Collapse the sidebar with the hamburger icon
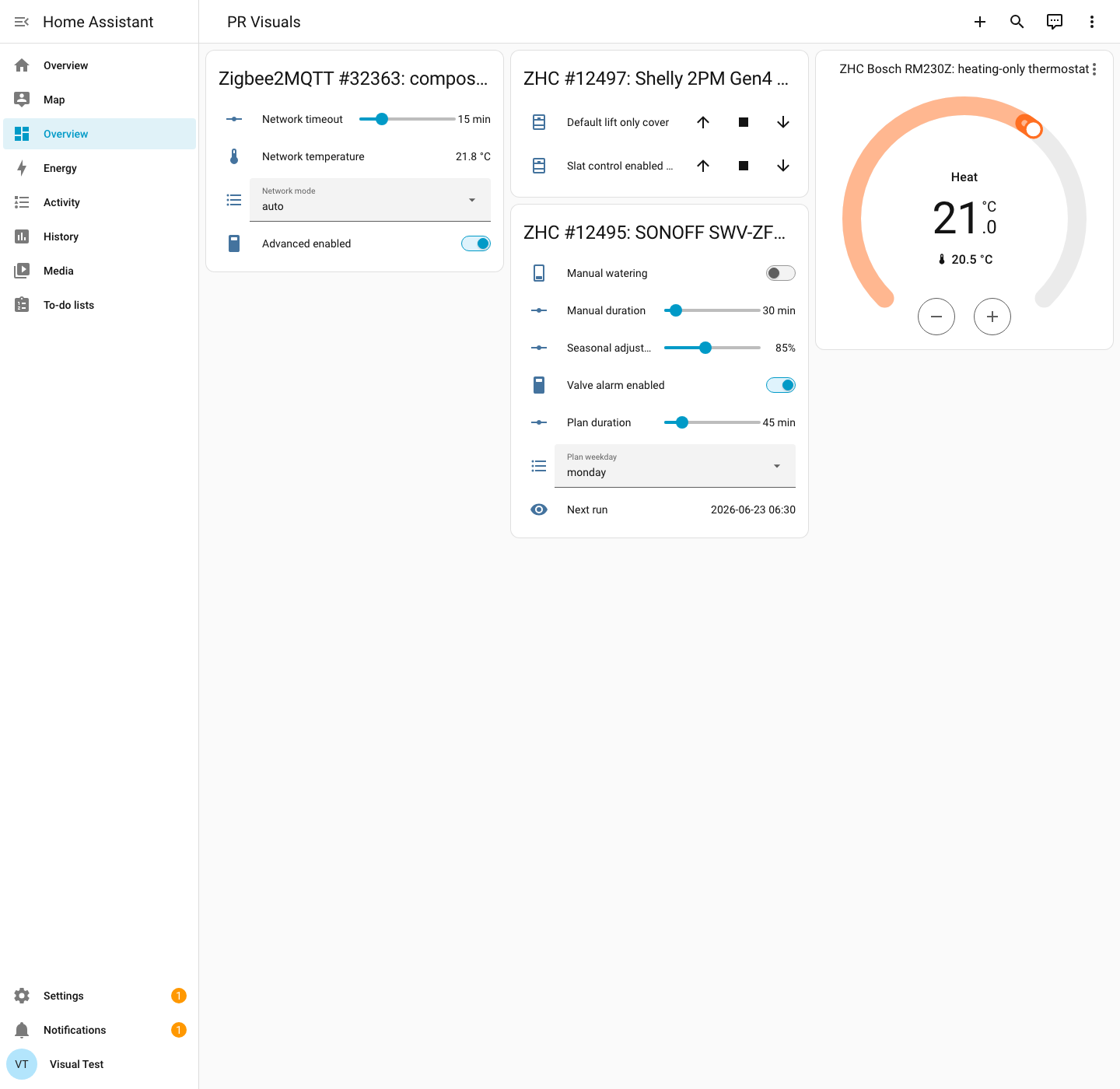 22,22
